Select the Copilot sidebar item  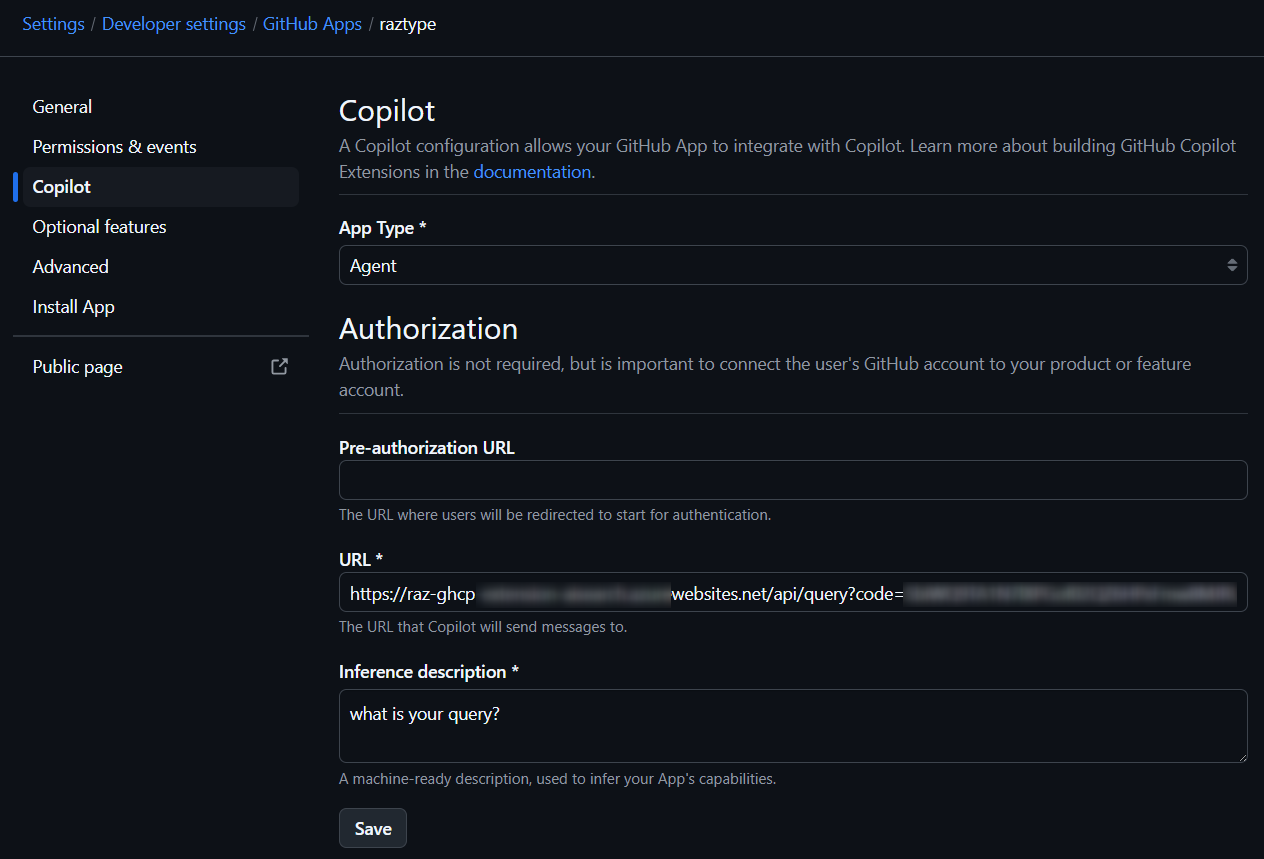(x=63, y=186)
